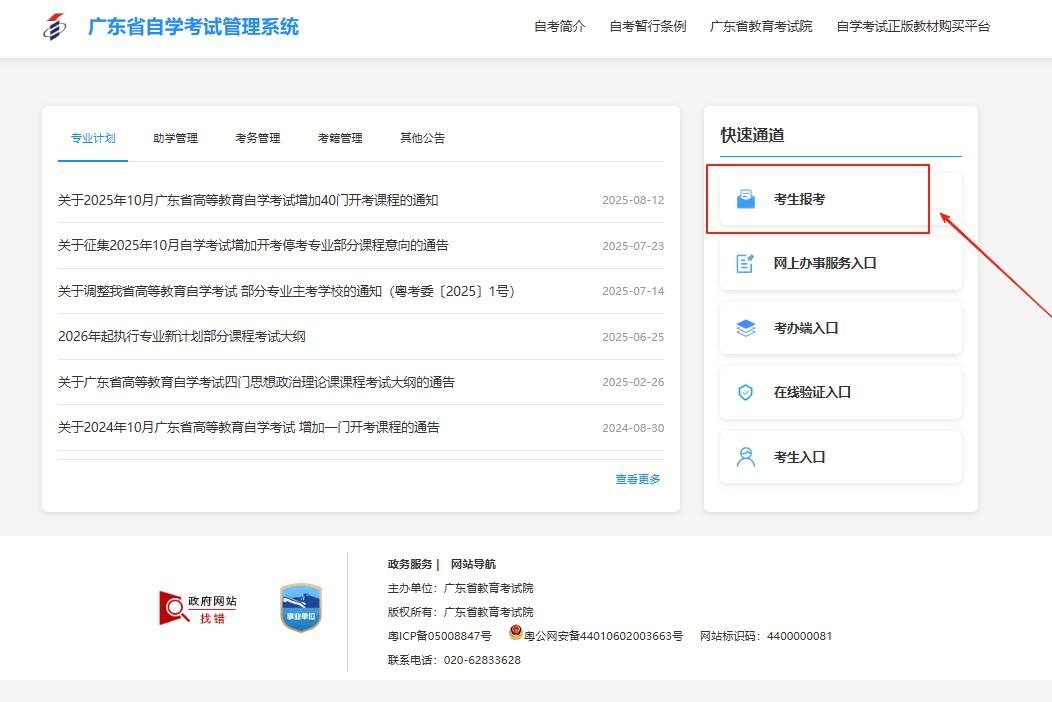
Task: Open 自考简介 in top navigation
Action: pos(560,27)
